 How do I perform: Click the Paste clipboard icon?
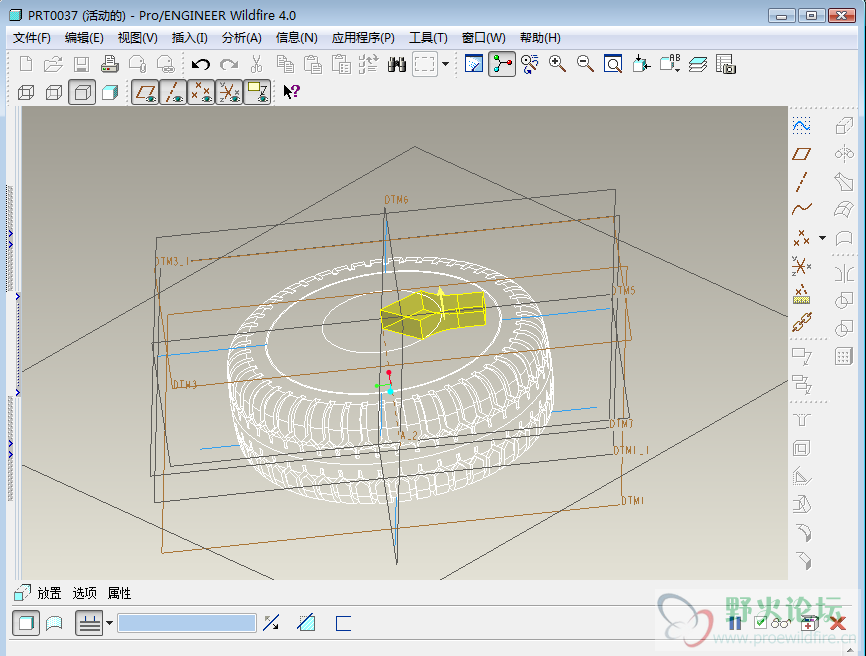click(313, 65)
